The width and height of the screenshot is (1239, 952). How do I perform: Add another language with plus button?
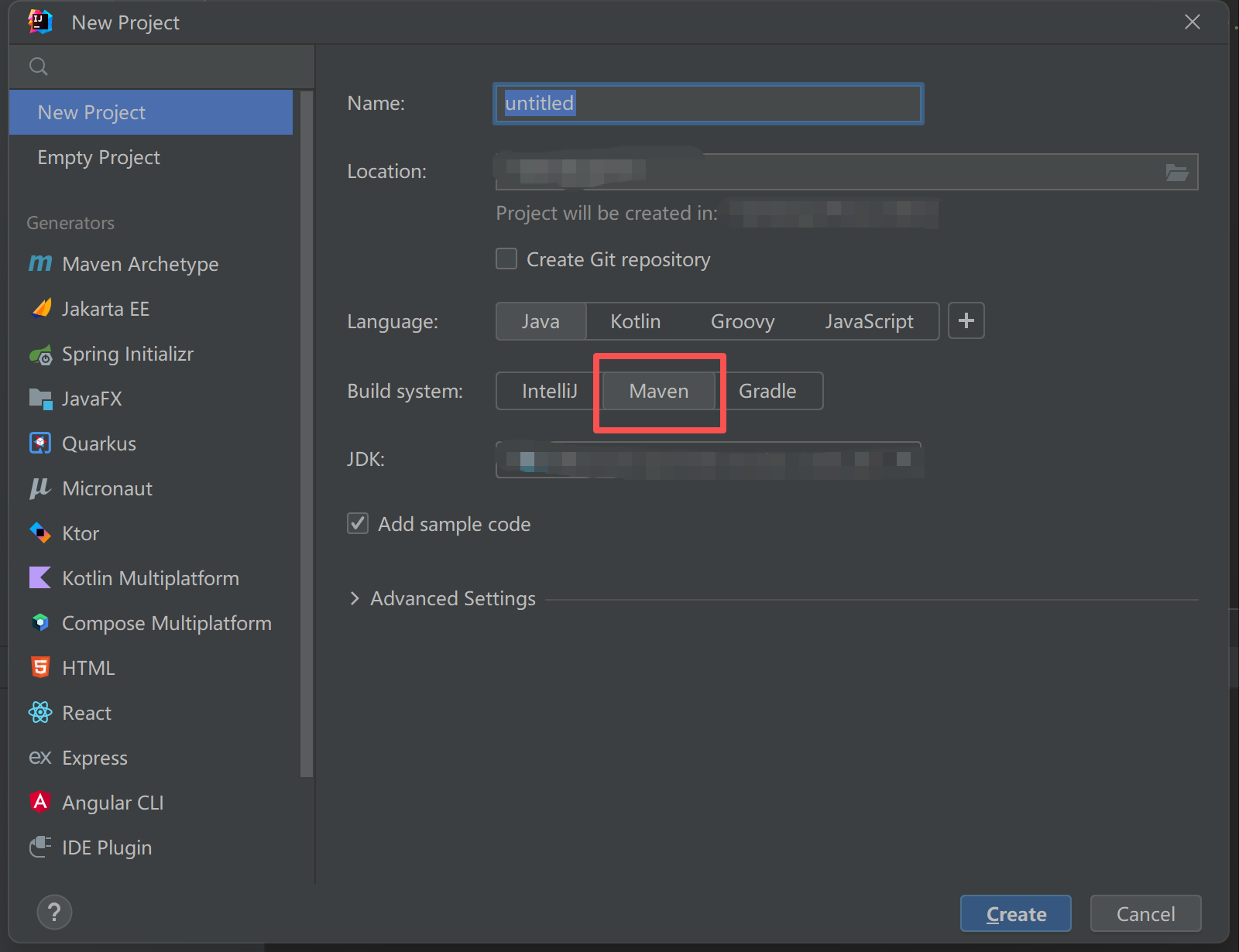click(x=966, y=320)
